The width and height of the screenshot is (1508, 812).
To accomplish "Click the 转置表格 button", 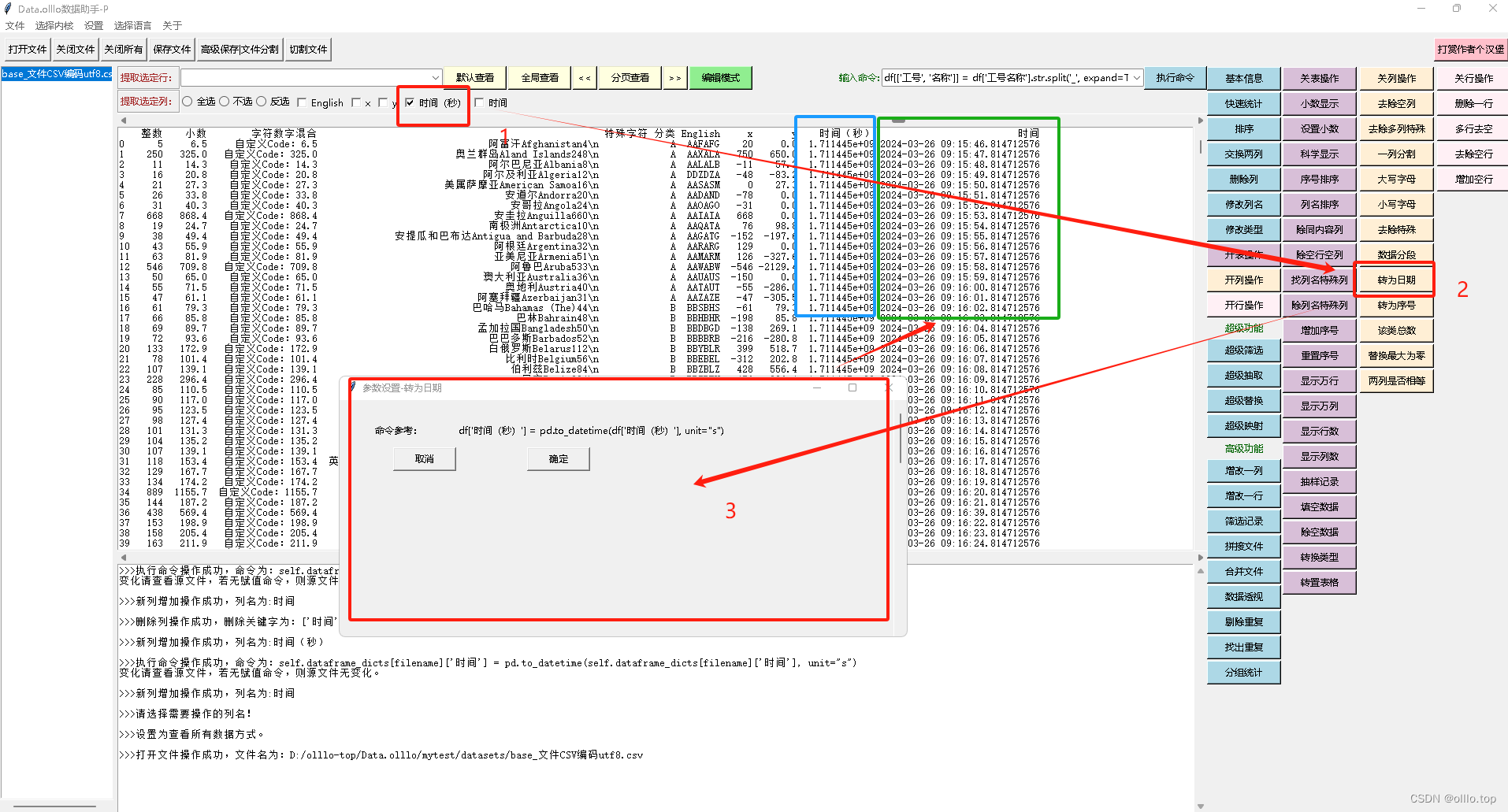I will 1320,582.
